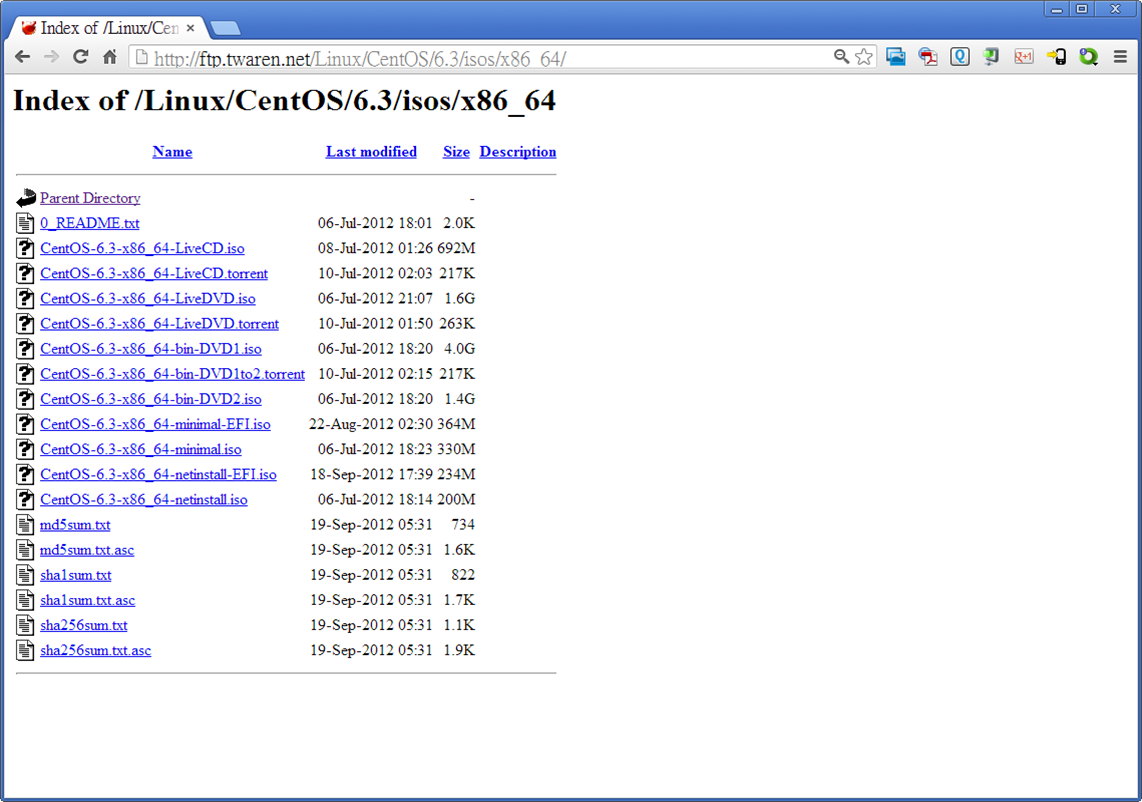Image resolution: width=1142 pixels, height=802 pixels.
Task: Click the back navigation arrow
Action: coord(22,57)
